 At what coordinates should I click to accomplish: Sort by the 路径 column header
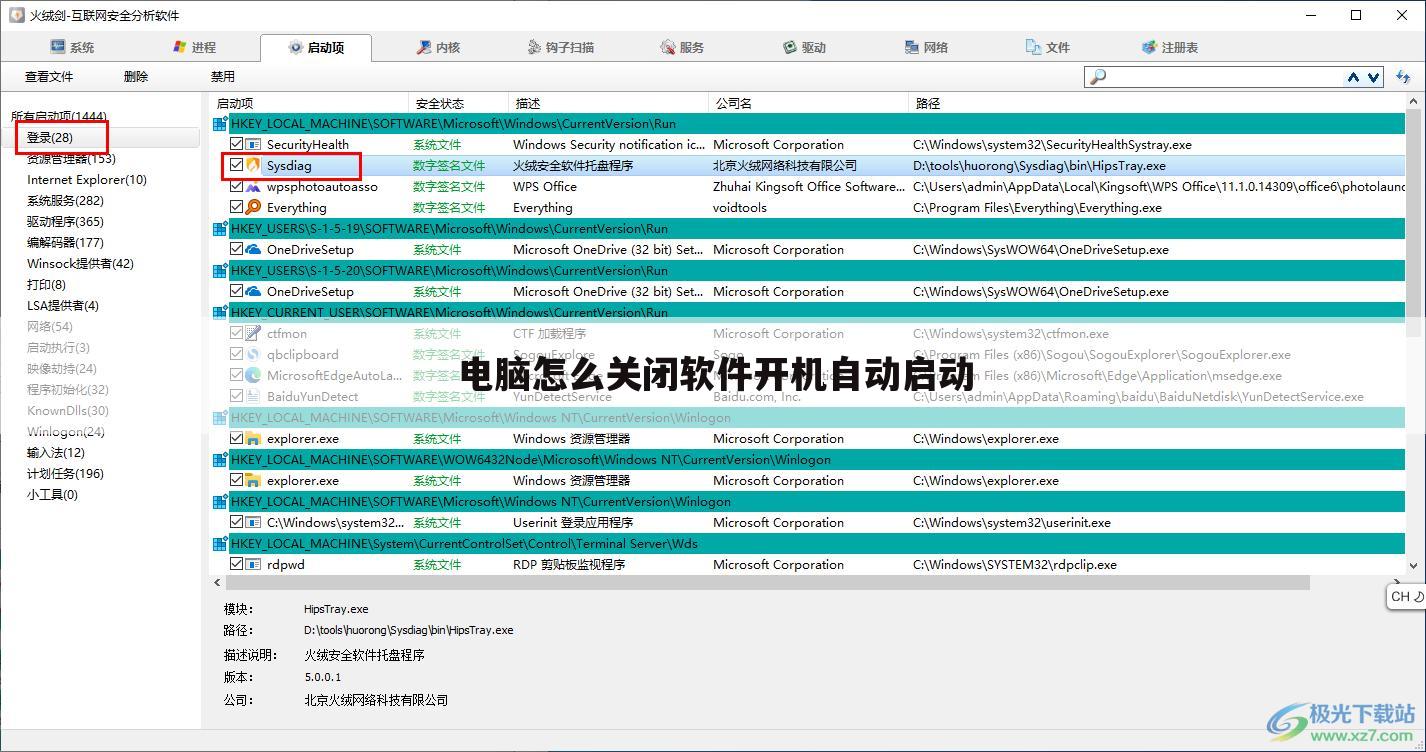point(1156,103)
